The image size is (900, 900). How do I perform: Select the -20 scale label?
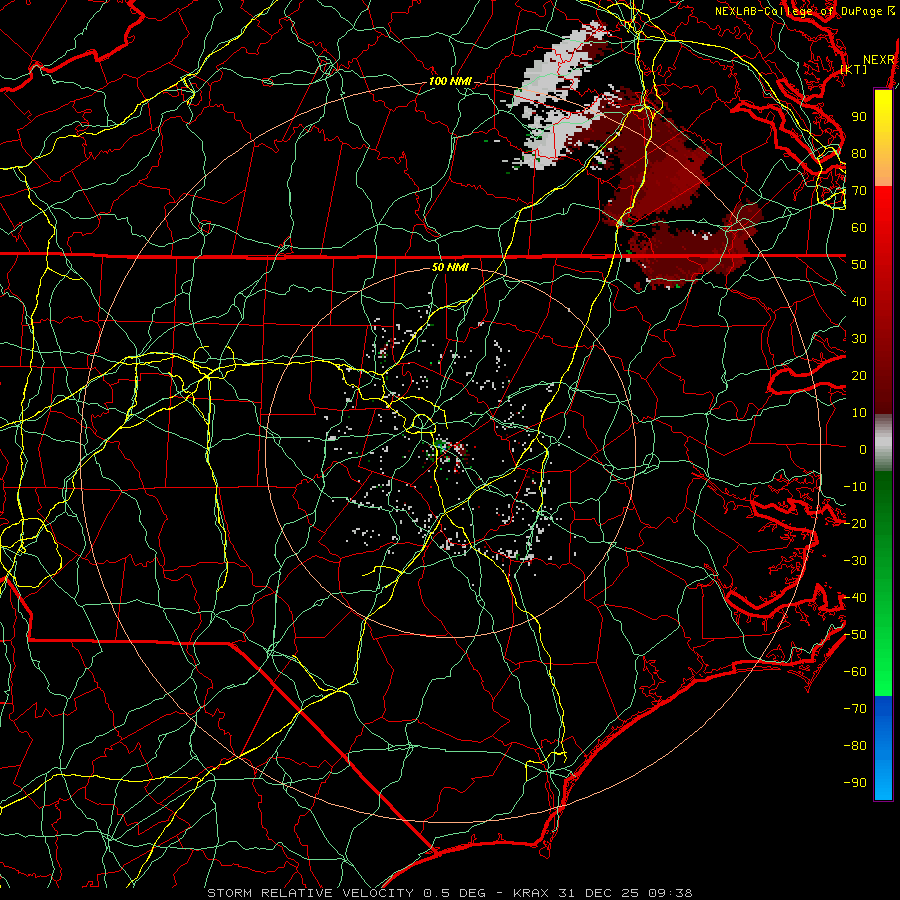[x=855, y=523]
